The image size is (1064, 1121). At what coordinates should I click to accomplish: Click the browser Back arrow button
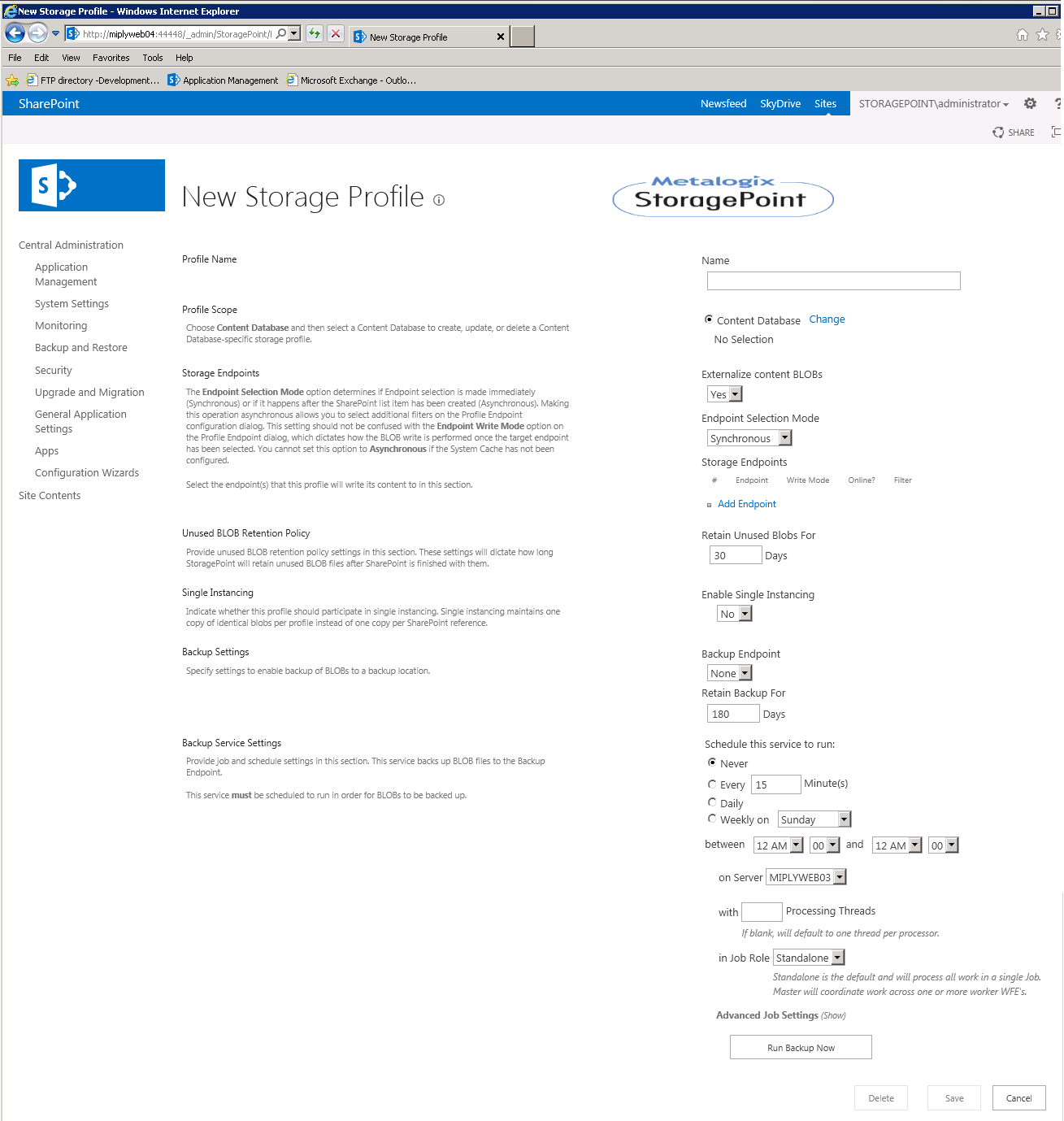point(15,33)
